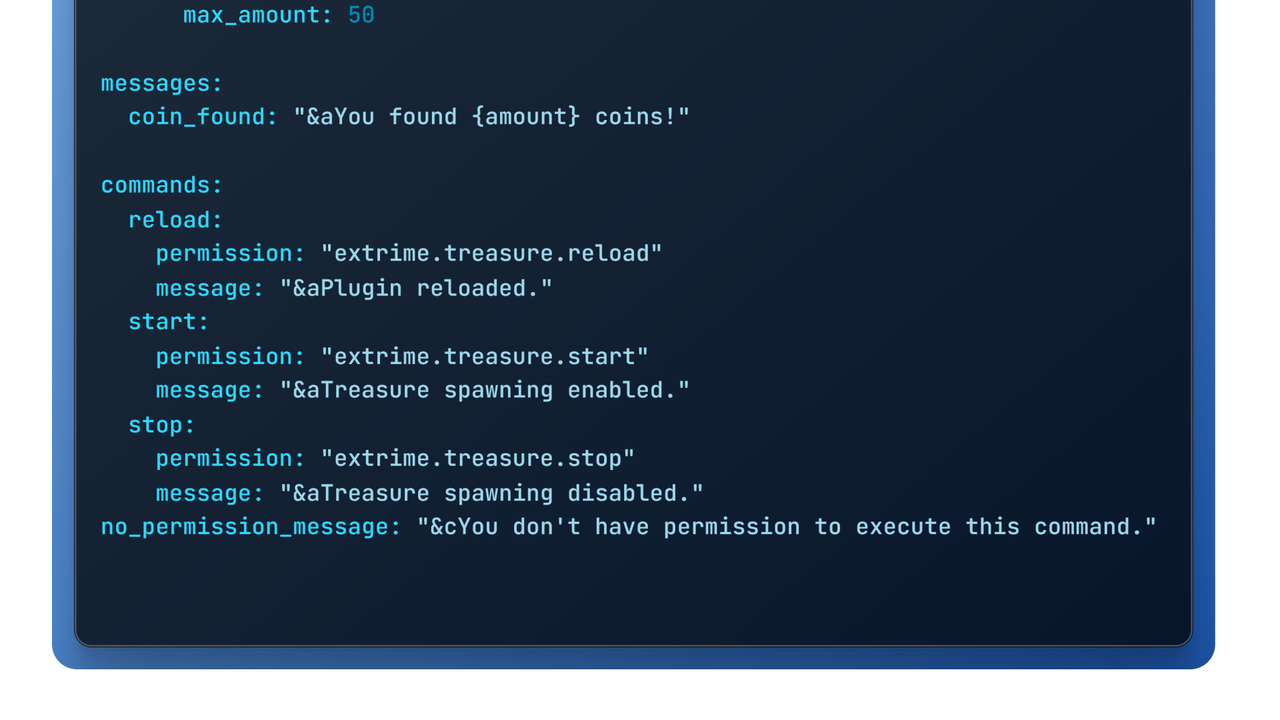1280x720 pixels.
Task: Click the "&aYou found {amount} coins!" string
Action: click(491, 117)
